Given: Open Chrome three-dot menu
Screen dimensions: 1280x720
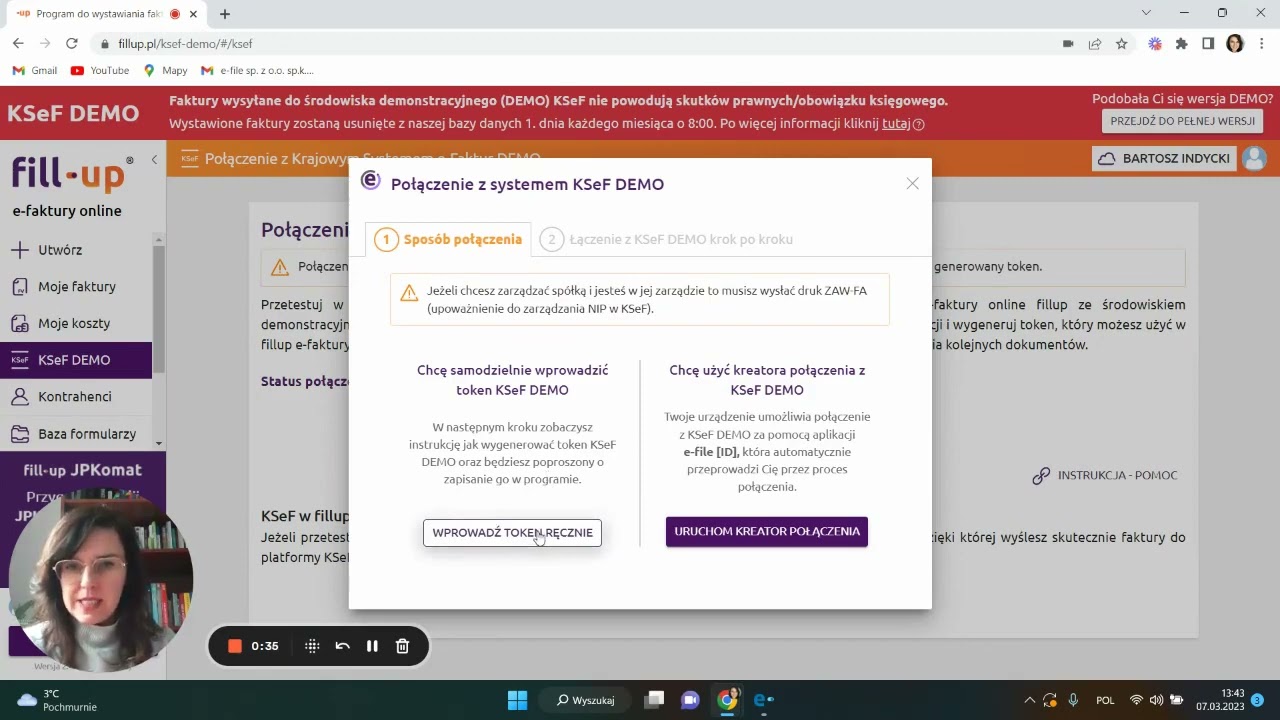Looking at the screenshot, I should point(1262,44).
